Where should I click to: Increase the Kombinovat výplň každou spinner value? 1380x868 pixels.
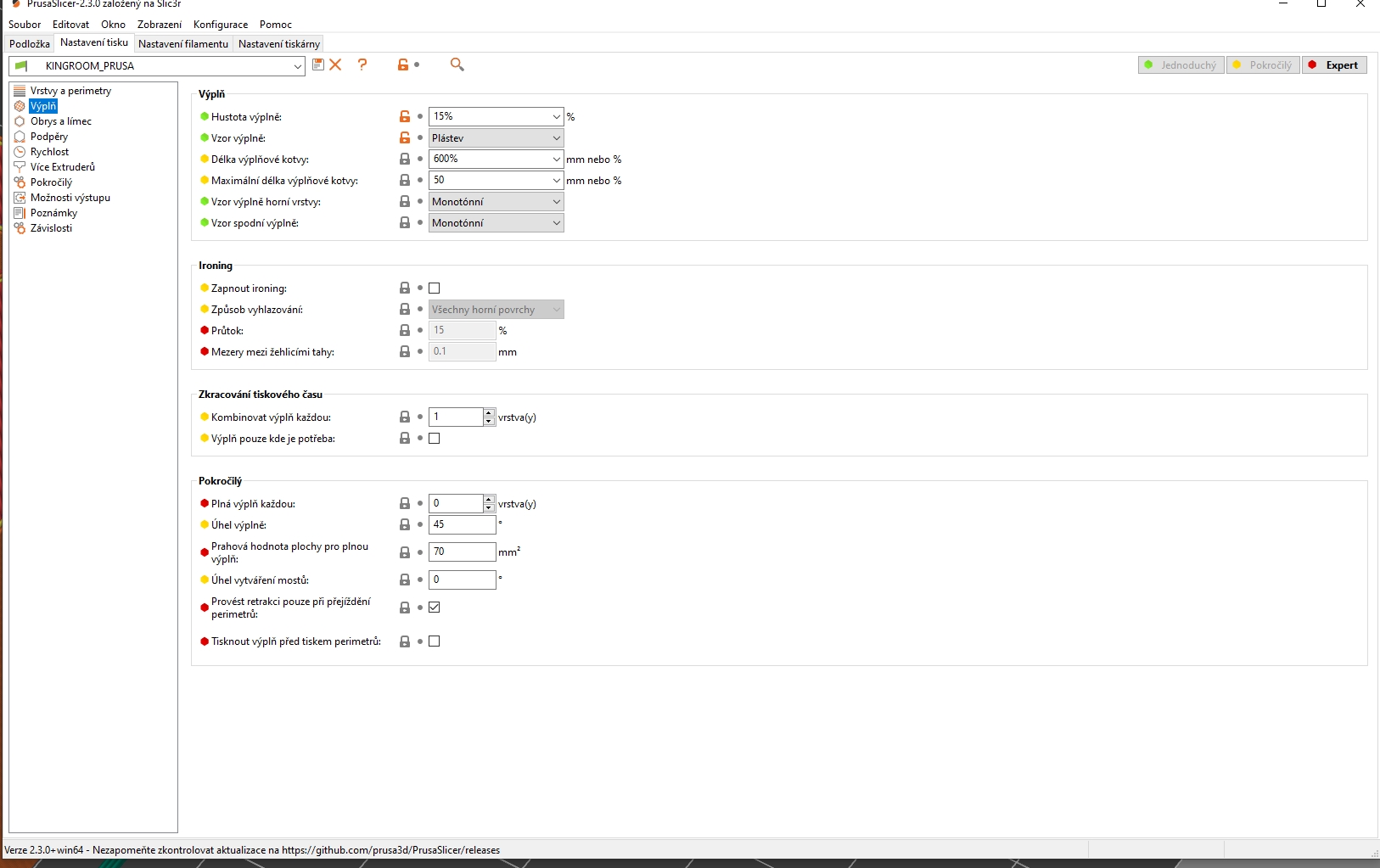click(x=489, y=413)
